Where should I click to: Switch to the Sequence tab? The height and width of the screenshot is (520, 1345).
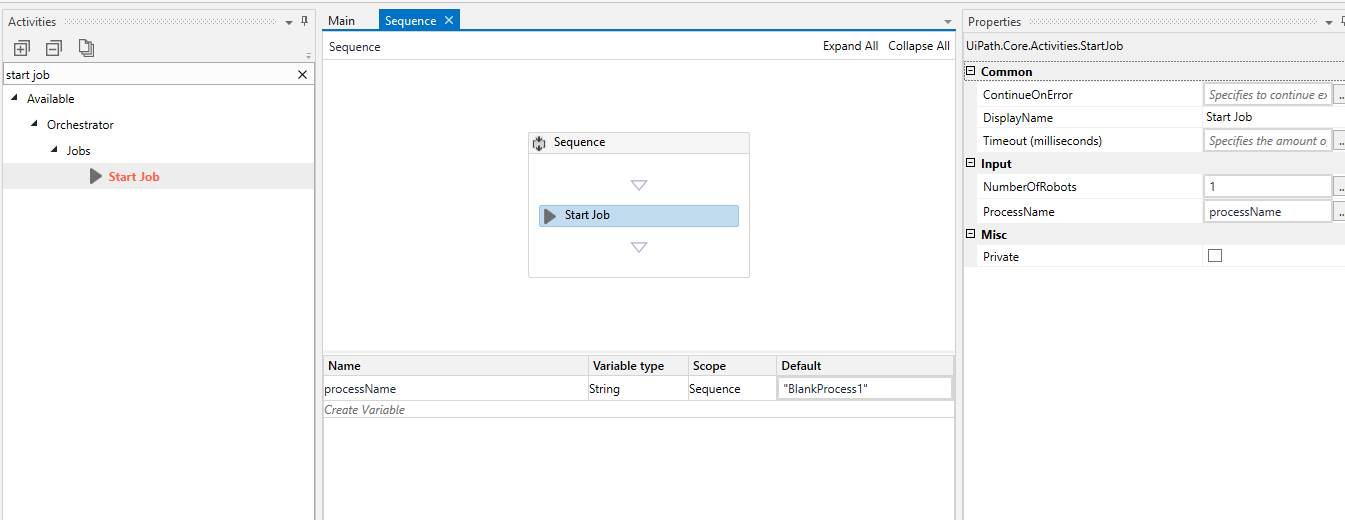point(410,21)
